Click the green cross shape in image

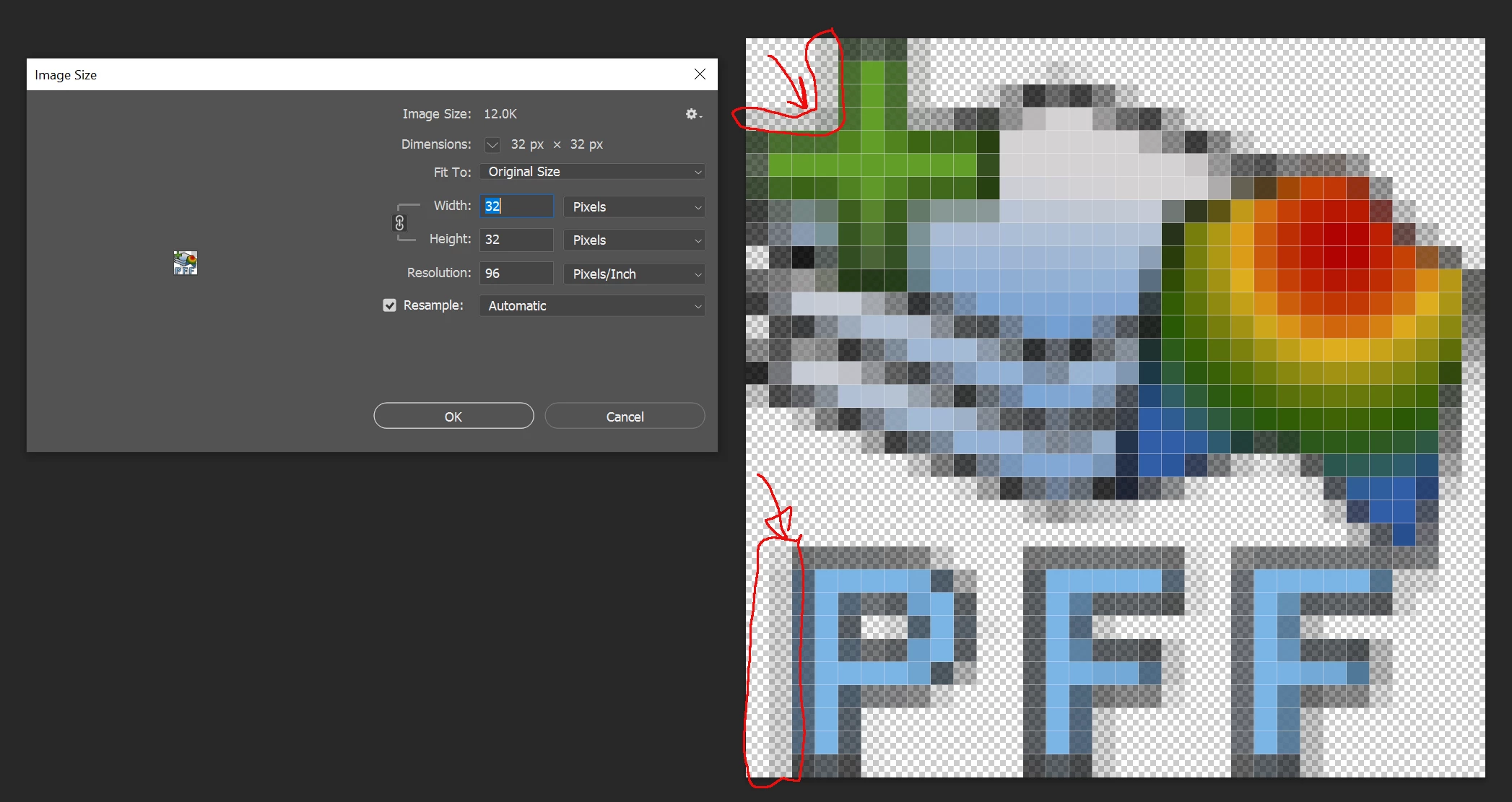873,165
